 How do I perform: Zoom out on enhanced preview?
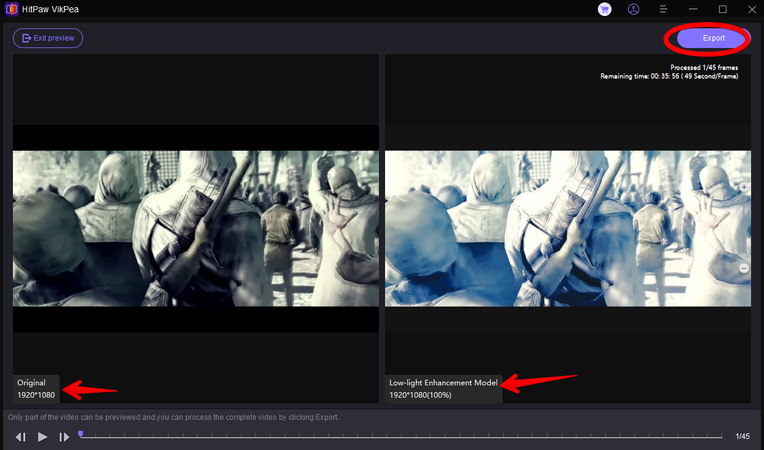point(744,268)
